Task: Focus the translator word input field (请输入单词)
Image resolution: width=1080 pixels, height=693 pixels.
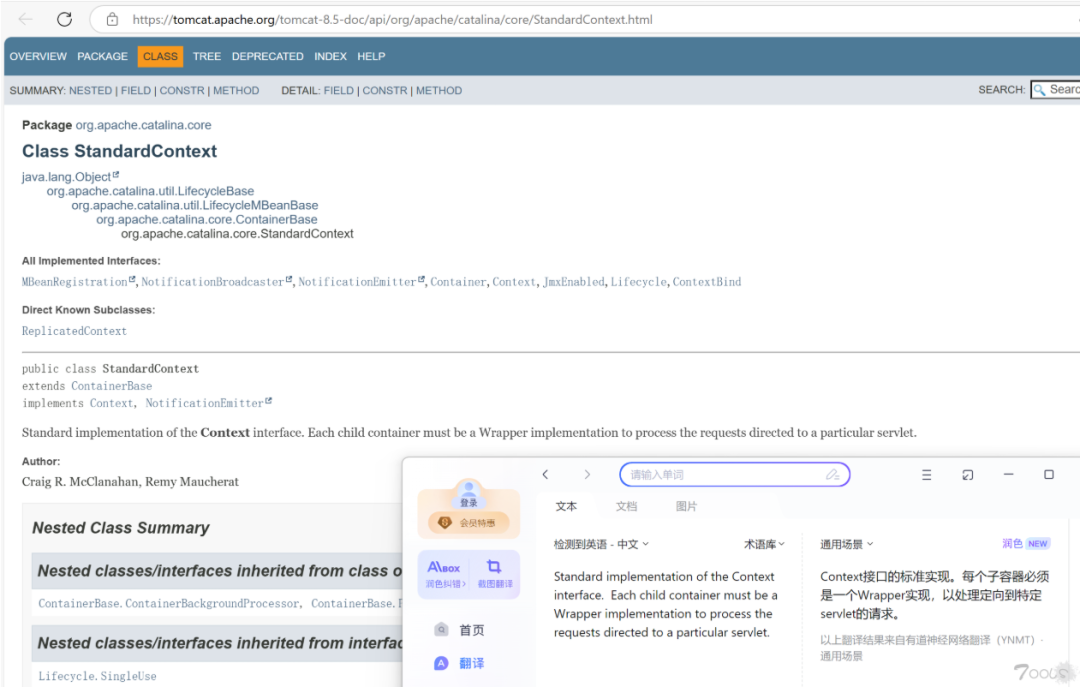Action: tap(735, 475)
